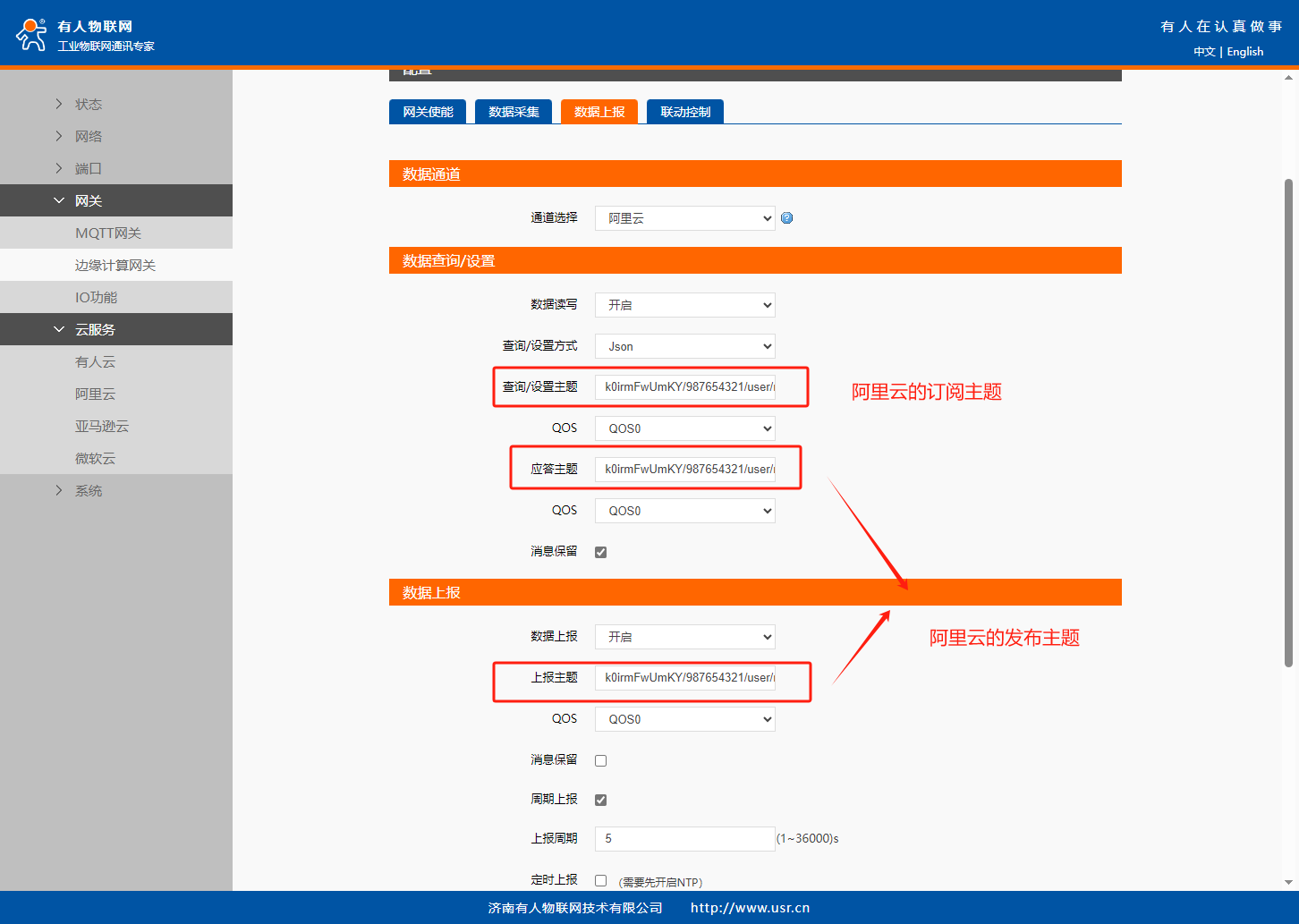Click the 数据通道 section header

tap(755, 174)
